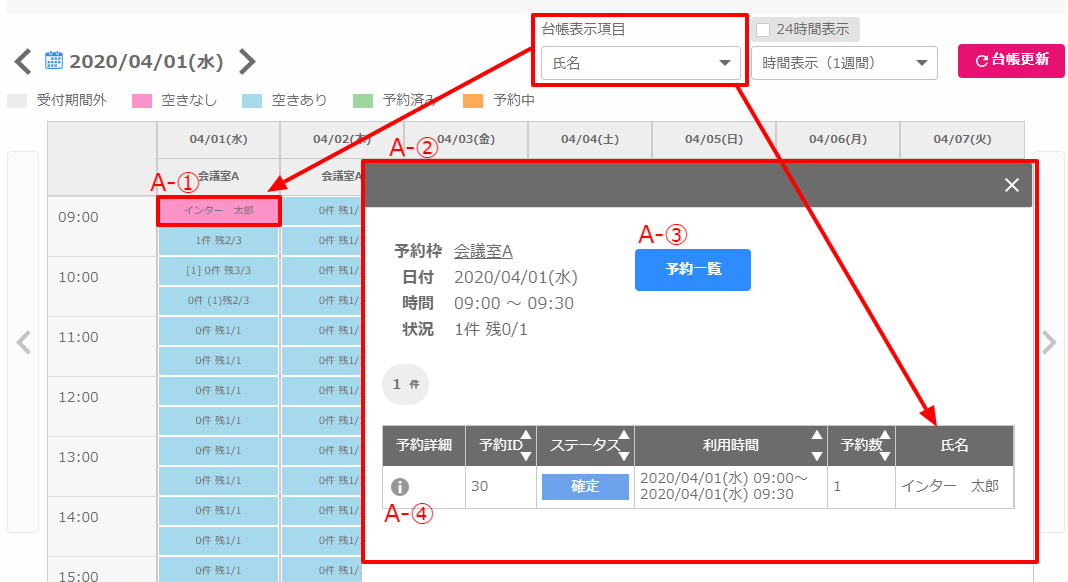Sort by ステータス column arrows

pyautogui.click(x=624, y=445)
